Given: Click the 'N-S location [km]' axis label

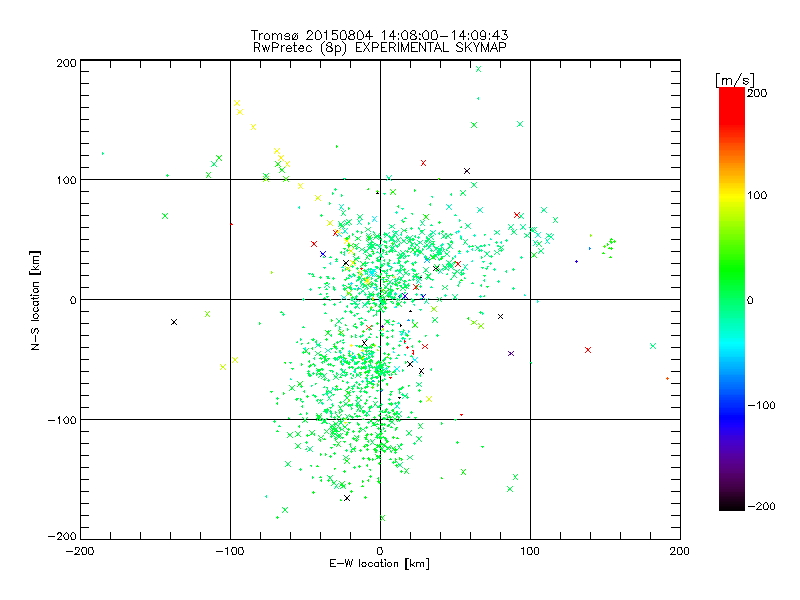Looking at the screenshot, I should (35, 300).
